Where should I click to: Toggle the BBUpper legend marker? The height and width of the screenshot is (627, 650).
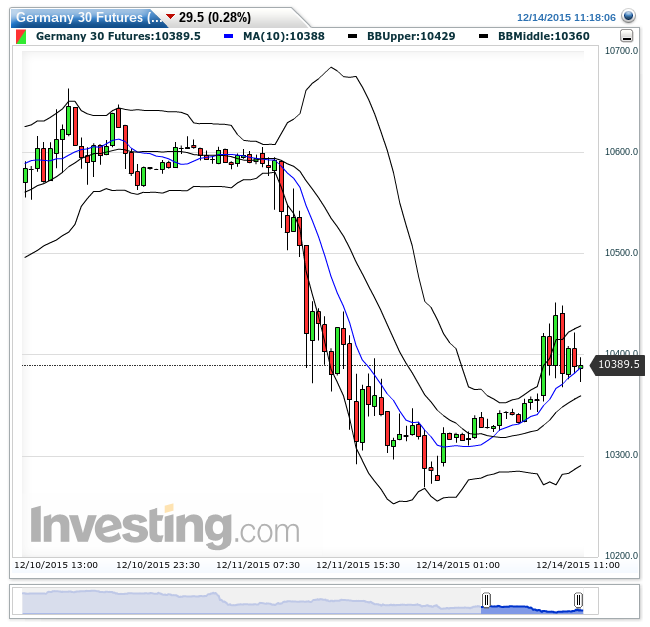tap(352, 36)
